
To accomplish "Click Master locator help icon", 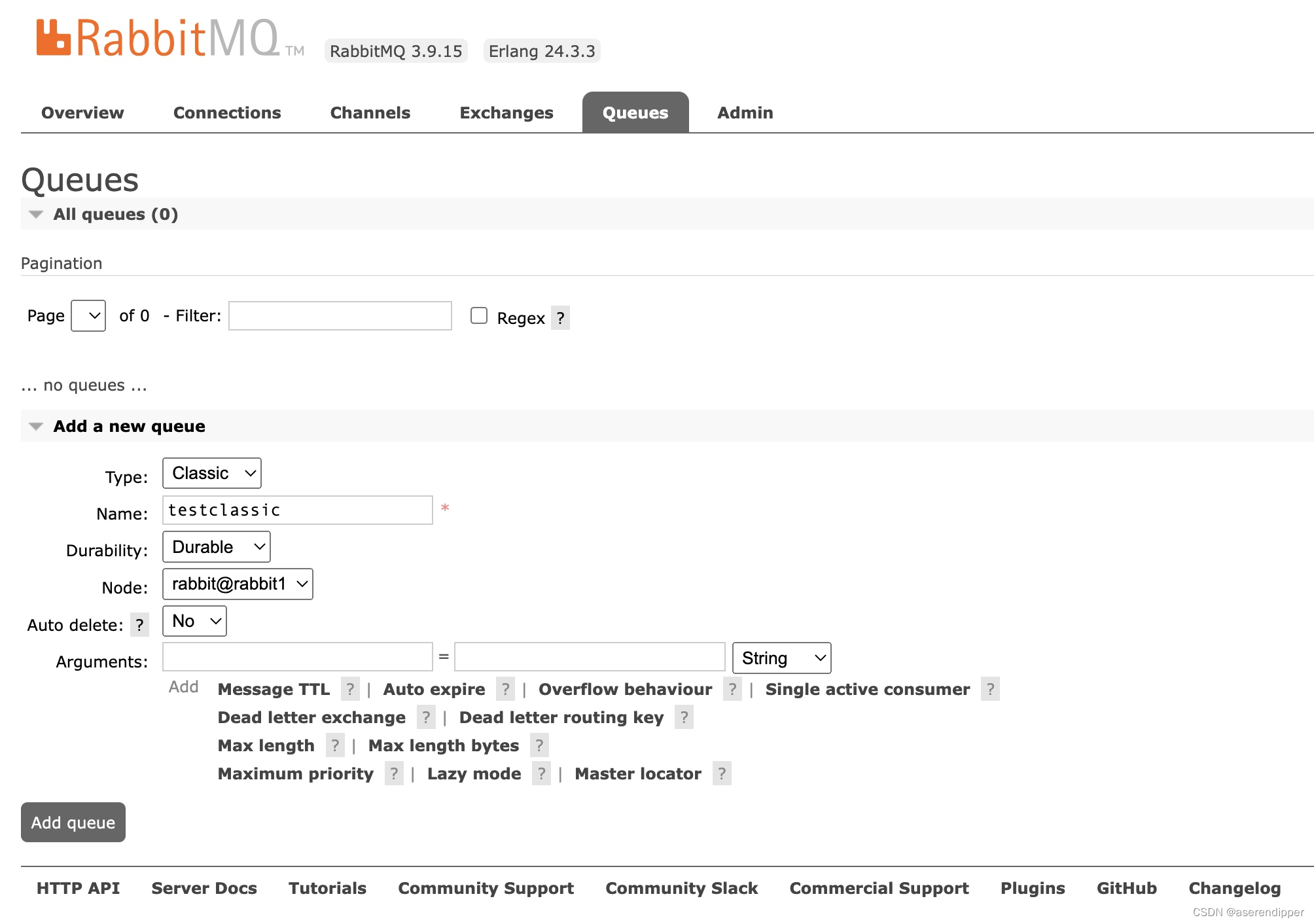I will 721,773.
